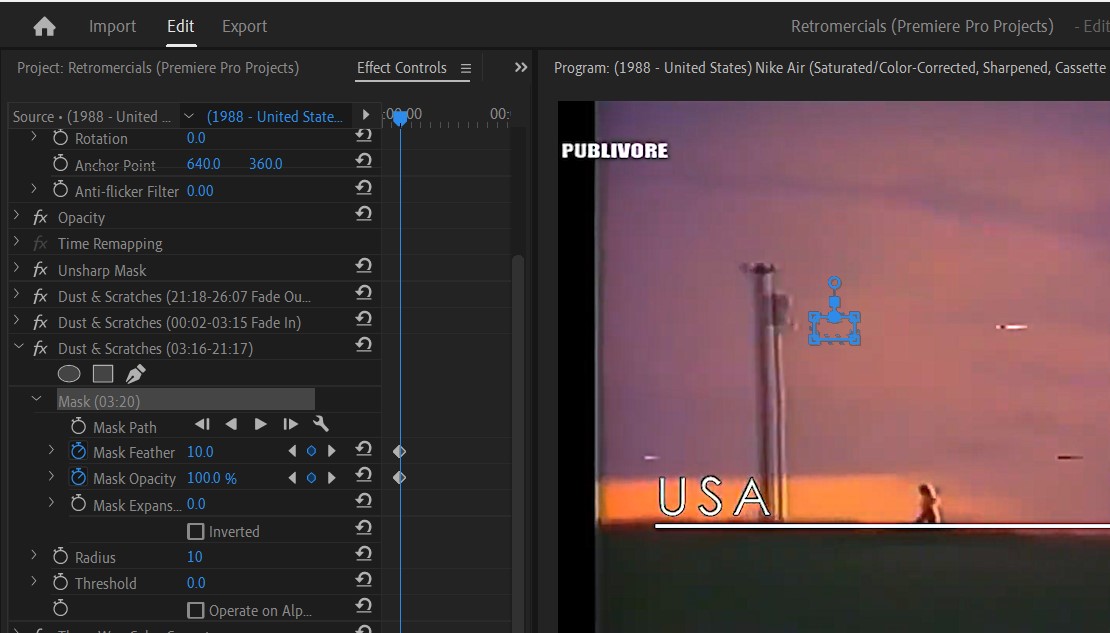Track selected mask backward

click(x=231, y=424)
